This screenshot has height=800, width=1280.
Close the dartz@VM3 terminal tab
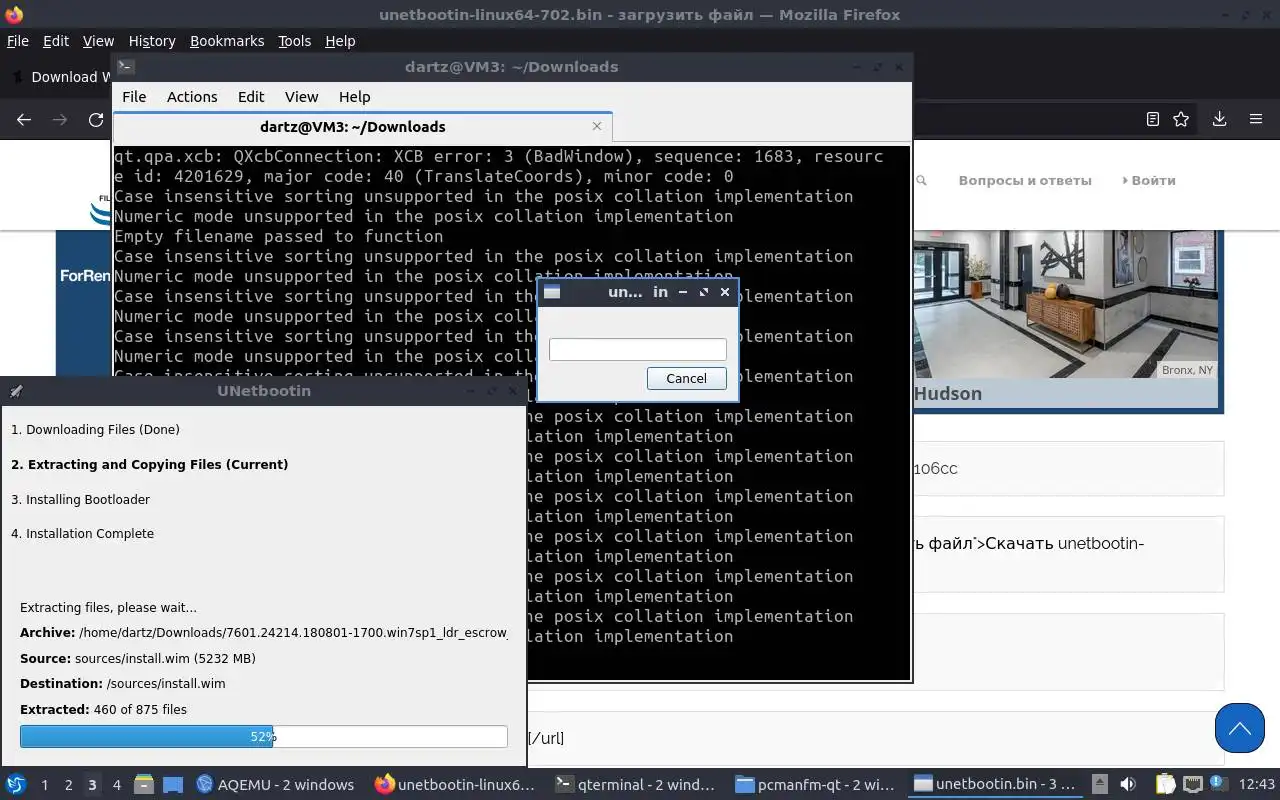point(597,126)
